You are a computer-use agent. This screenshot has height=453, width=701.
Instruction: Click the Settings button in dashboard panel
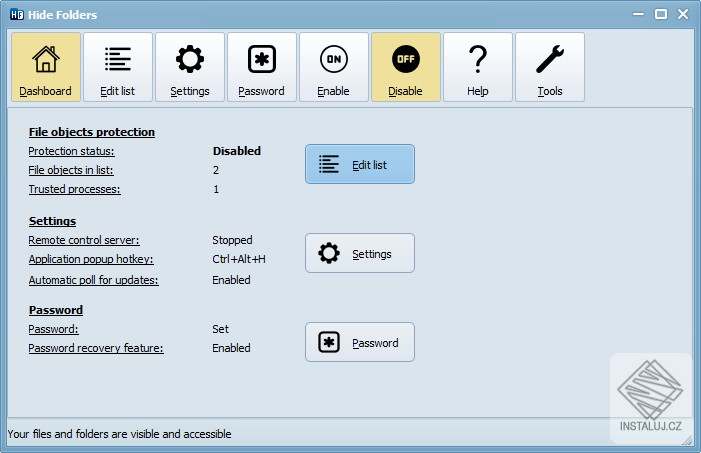click(x=360, y=253)
